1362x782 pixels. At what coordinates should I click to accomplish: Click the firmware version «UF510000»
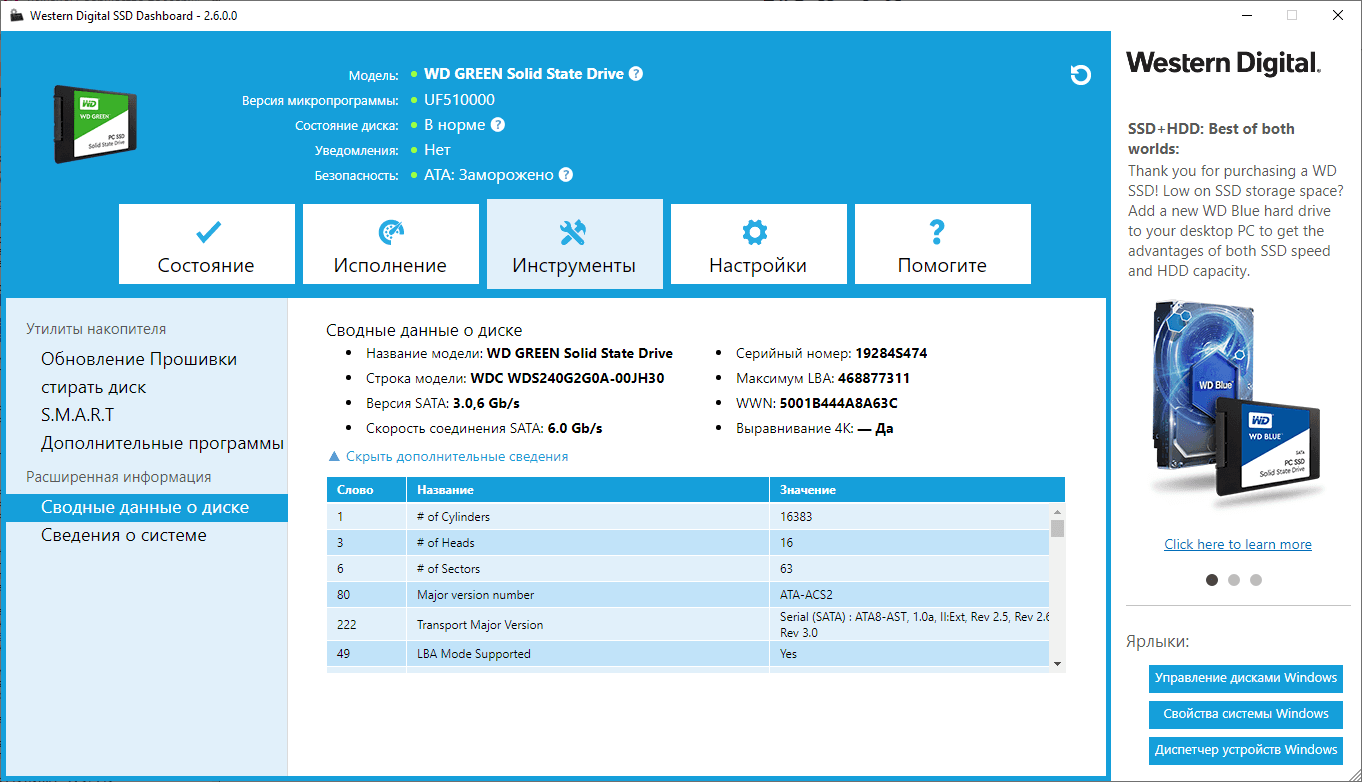coord(459,100)
